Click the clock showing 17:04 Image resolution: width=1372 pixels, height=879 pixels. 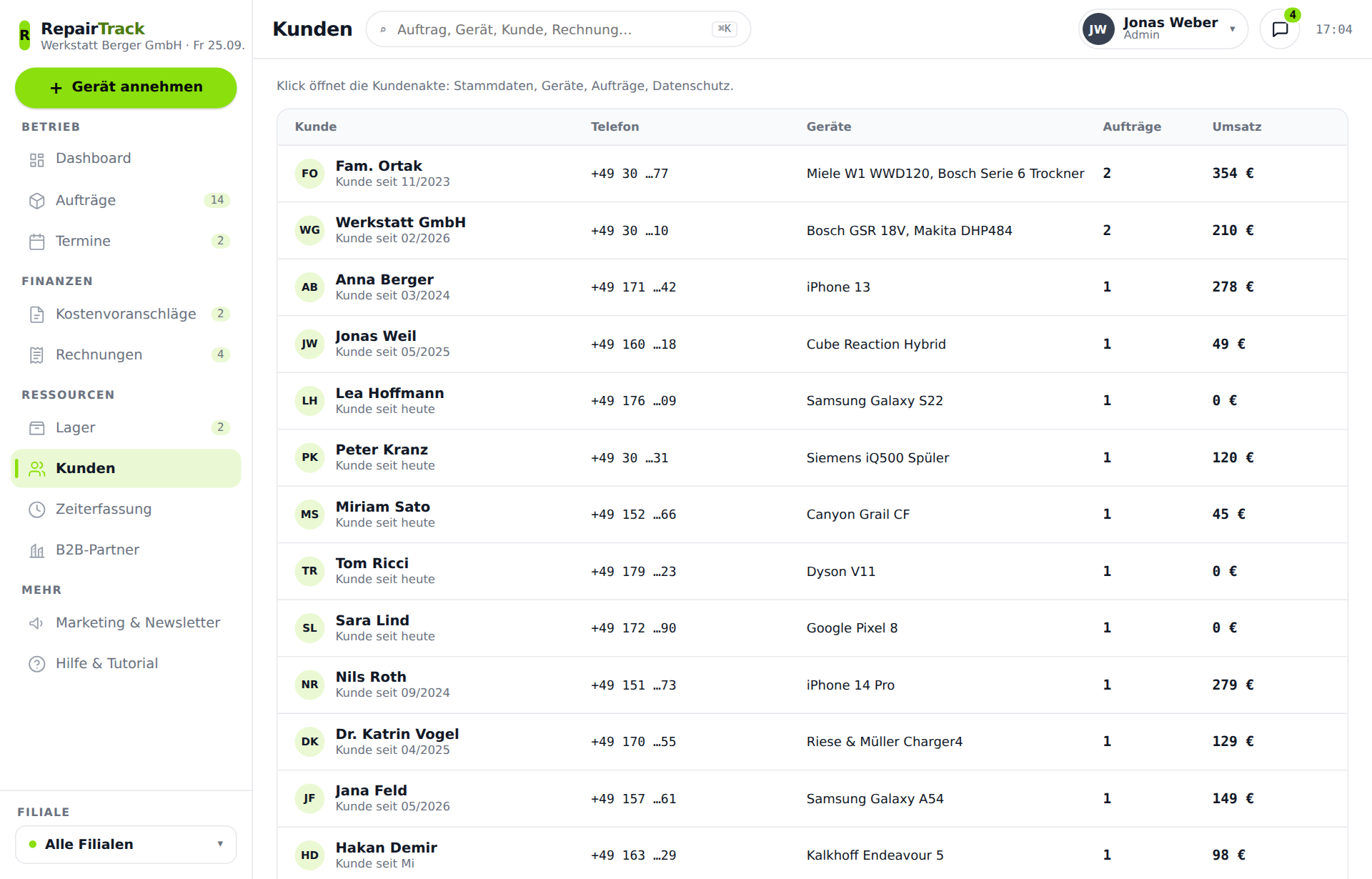coord(1333,30)
